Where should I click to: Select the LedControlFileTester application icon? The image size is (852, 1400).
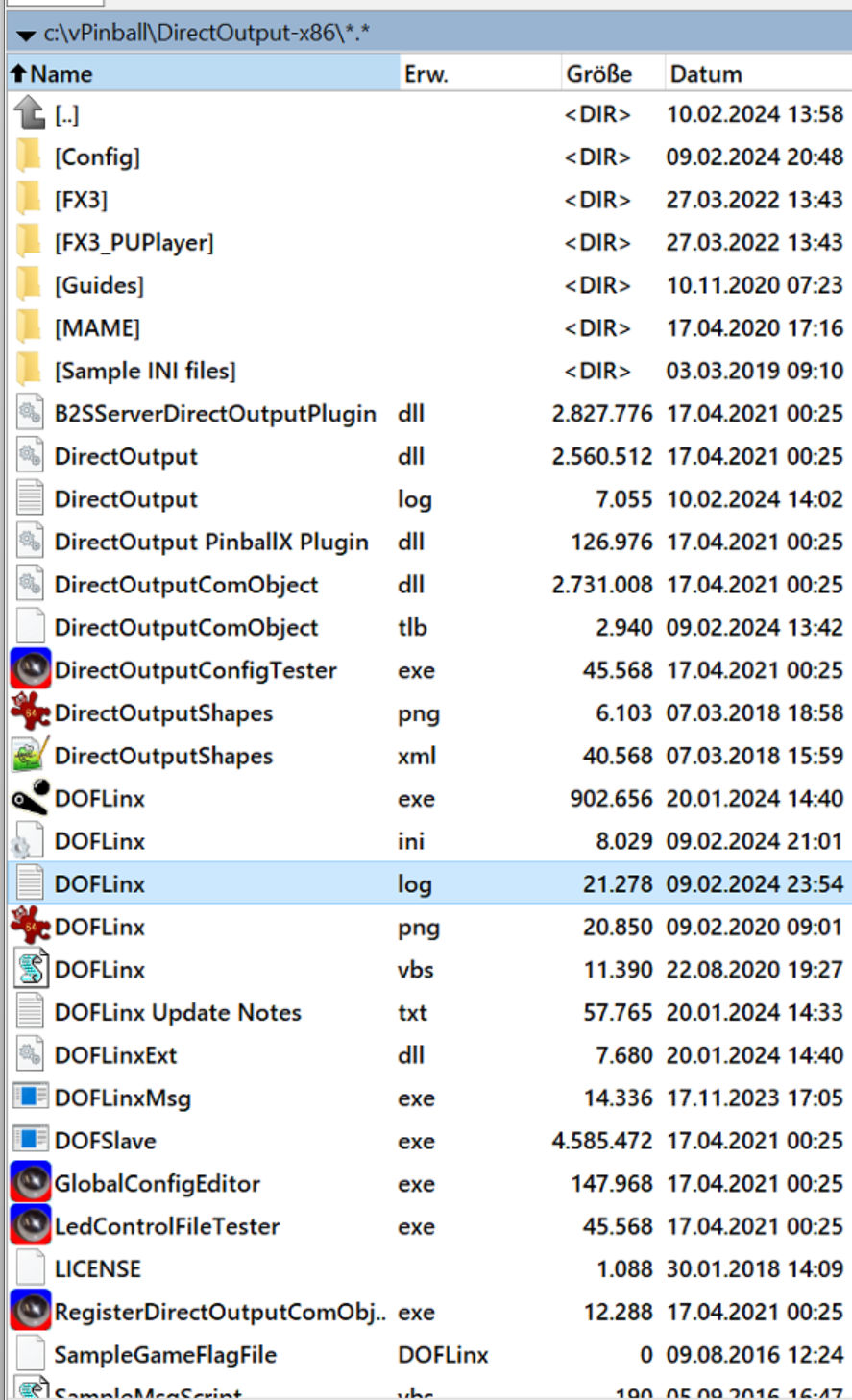coord(30,1225)
